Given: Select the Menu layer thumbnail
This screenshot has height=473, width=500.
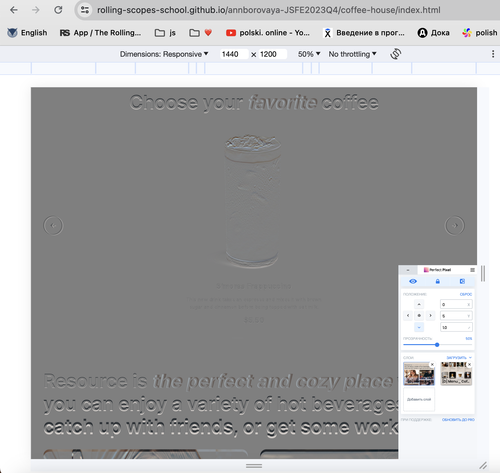Looking at the screenshot, I should [x=456, y=374].
